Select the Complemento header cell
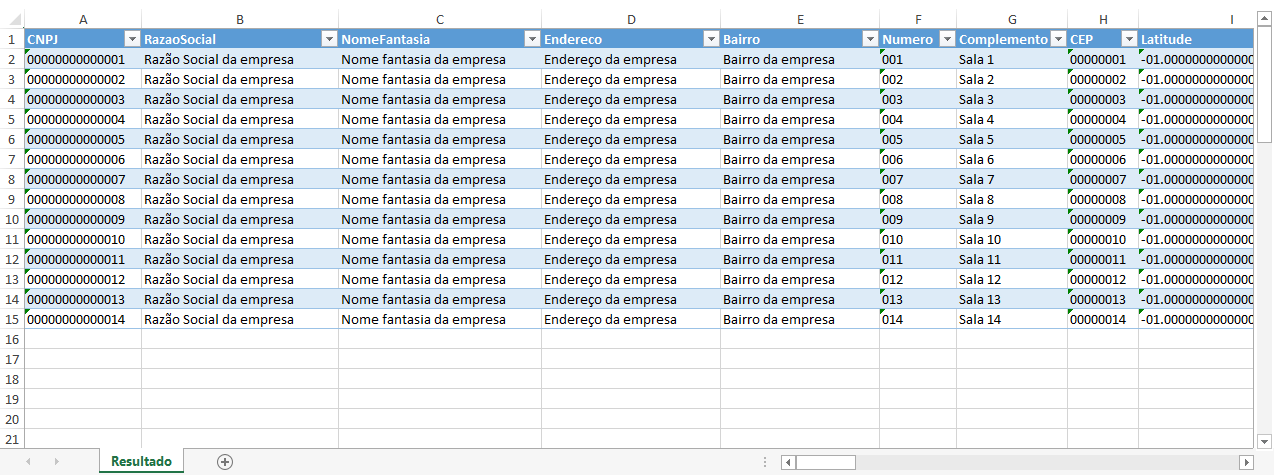The image size is (1274, 475). [1002, 39]
